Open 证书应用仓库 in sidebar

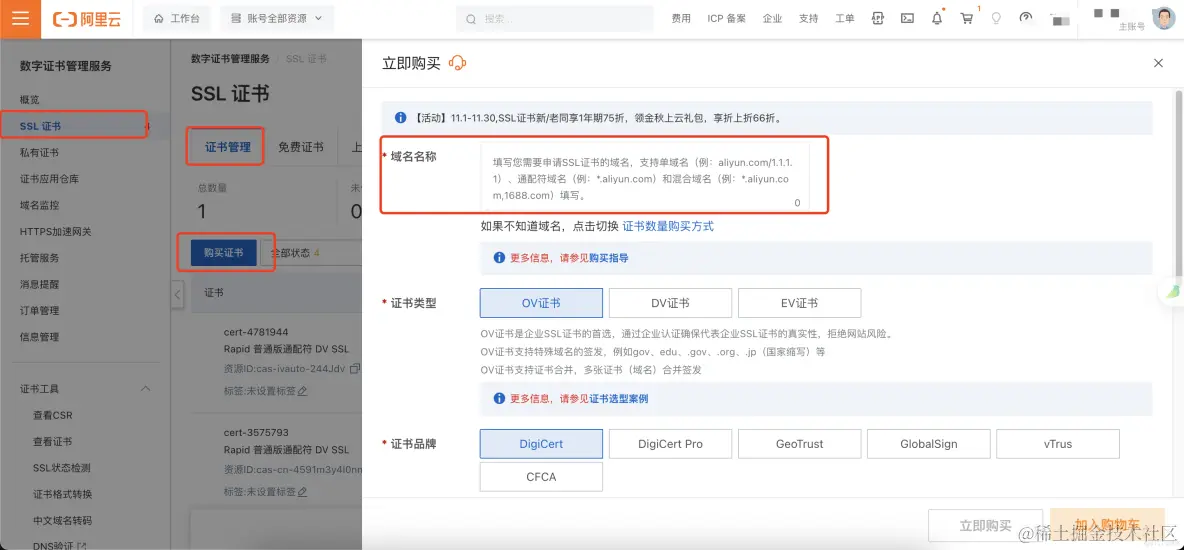(x=49, y=179)
